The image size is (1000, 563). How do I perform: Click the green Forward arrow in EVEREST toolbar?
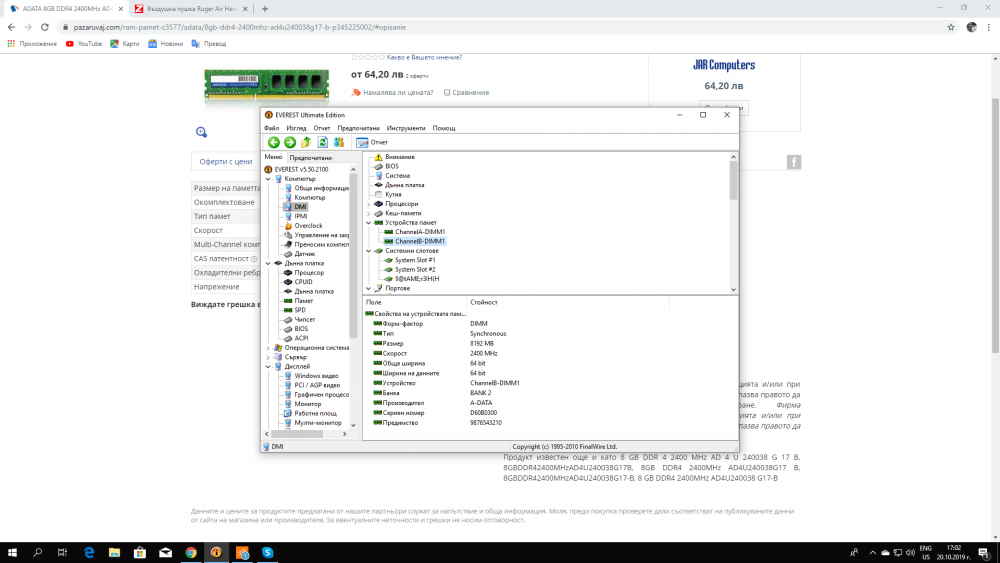pos(290,142)
